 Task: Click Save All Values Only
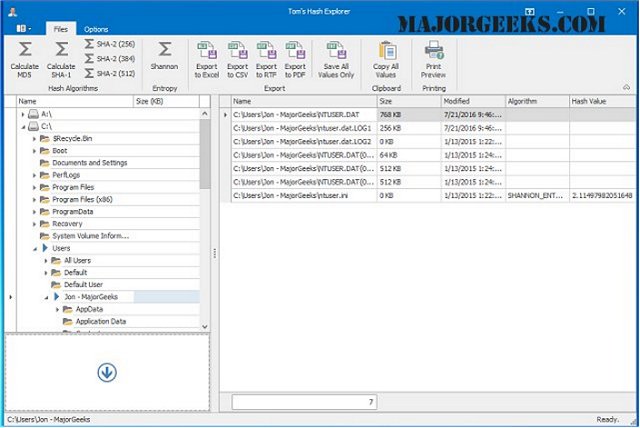[x=336, y=60]
